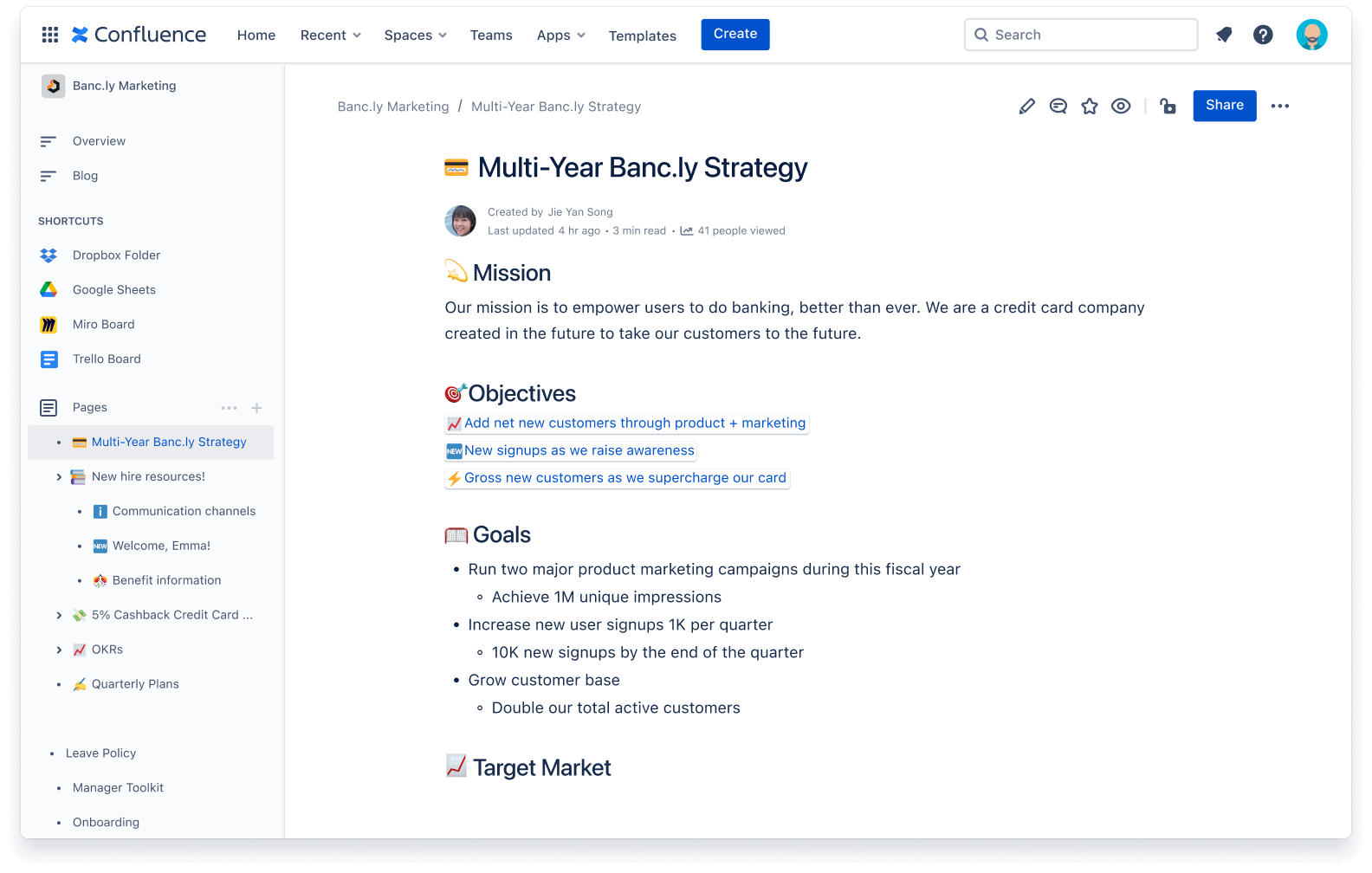Open the Miro Board shortcut
This screenshot has height=873, width=1372.
coord(103,325)
